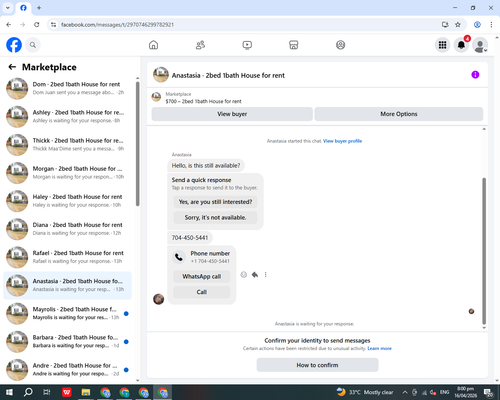The width and height of the screenshot is (500, 400).
Task: Open Diana's house for rent chat
Action: click(67, 229)
